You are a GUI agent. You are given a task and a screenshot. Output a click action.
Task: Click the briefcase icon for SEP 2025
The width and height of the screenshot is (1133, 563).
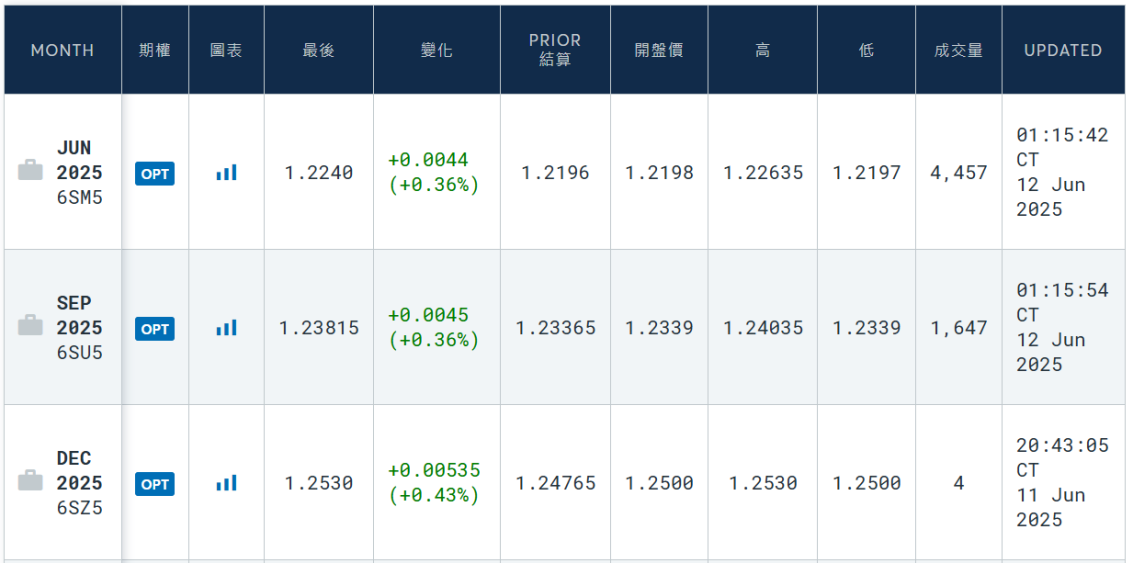pyautogui.click(x=30, y=325)
